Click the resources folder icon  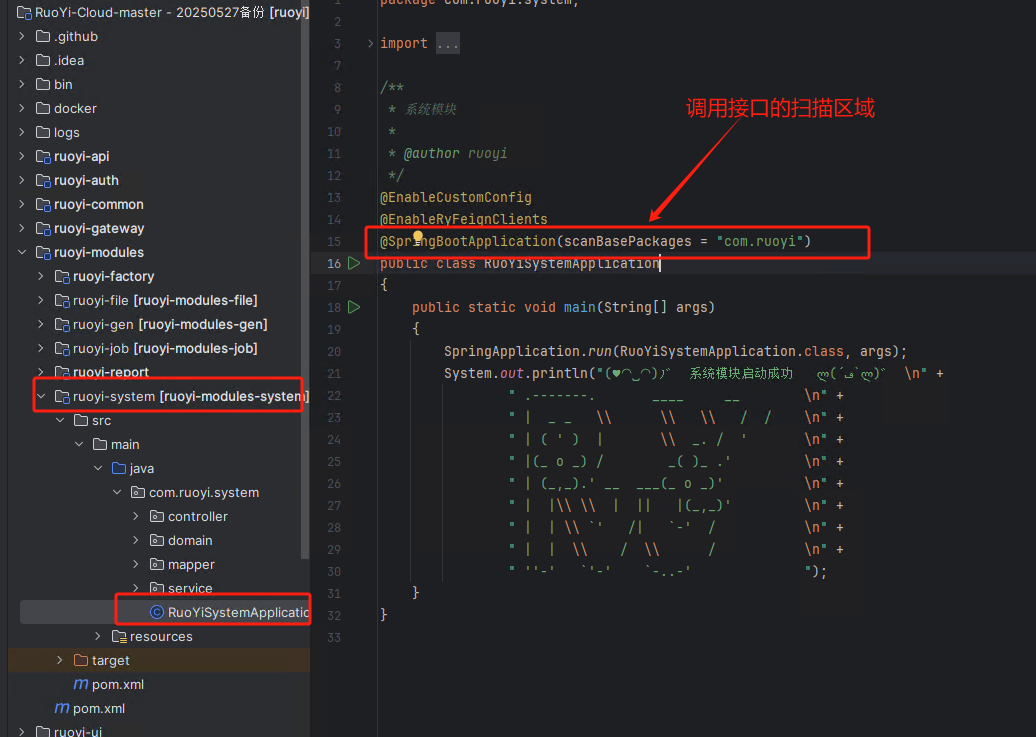120,637
